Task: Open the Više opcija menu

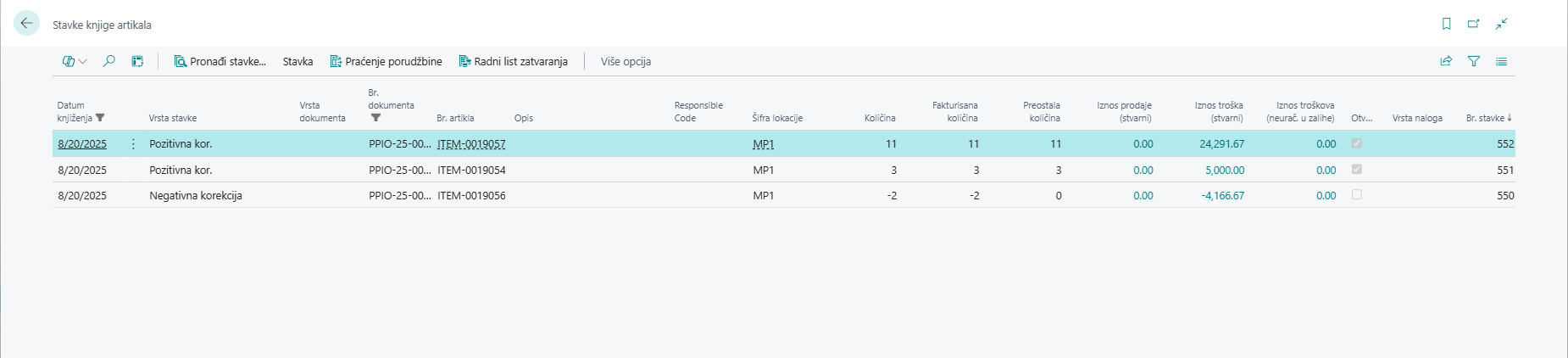Action: pyautogui.click(x=626, y=61)
